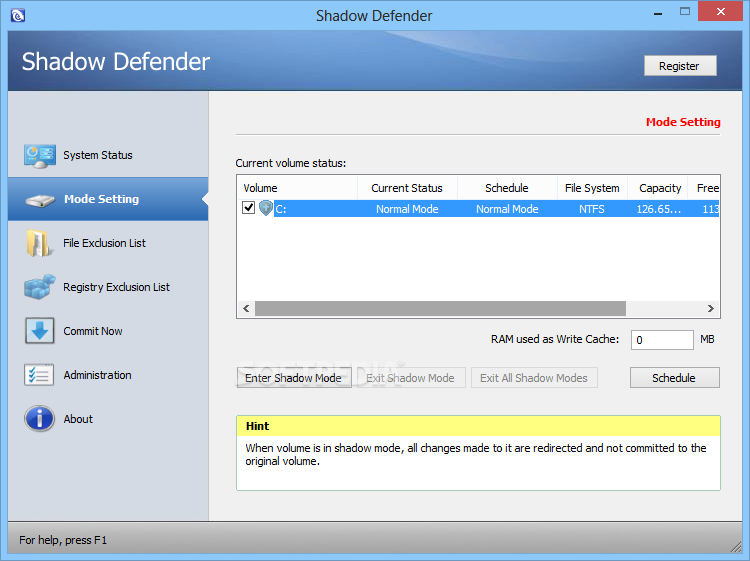
Task: Click the Exit Shadow Mode button
Action: pyautogui.click(x=411, y=378)
